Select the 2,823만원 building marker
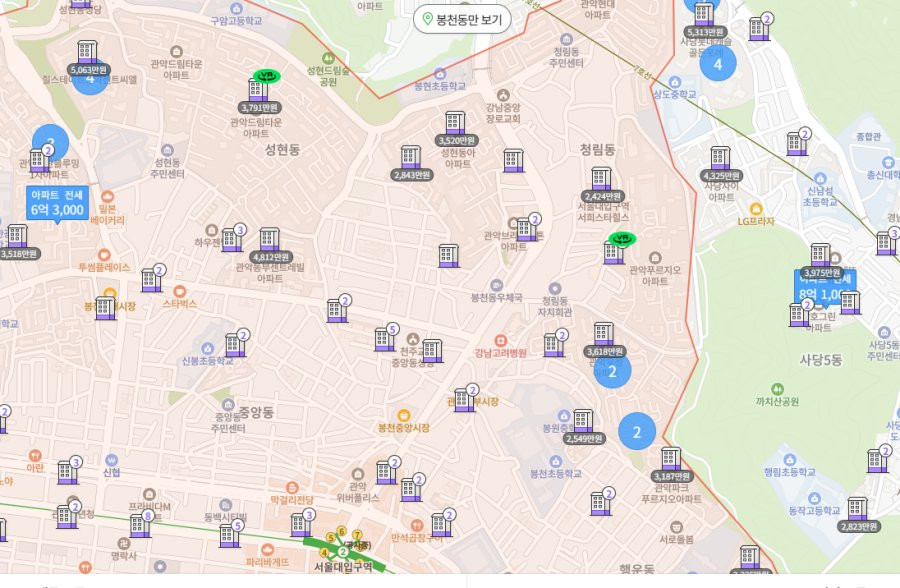Screen dimensions: 900x588 pyautogui.click(x=857, y=511)
